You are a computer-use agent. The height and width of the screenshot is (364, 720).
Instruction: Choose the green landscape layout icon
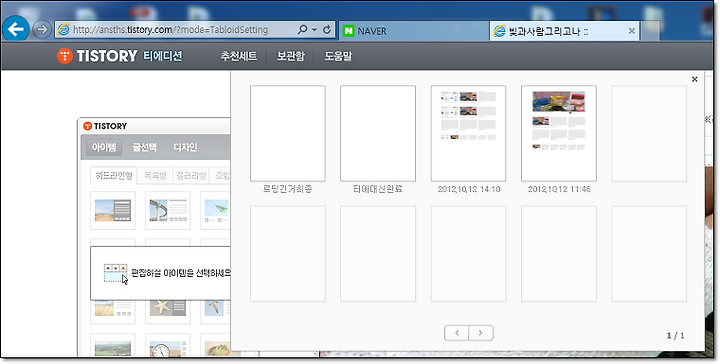pos(113,346)
